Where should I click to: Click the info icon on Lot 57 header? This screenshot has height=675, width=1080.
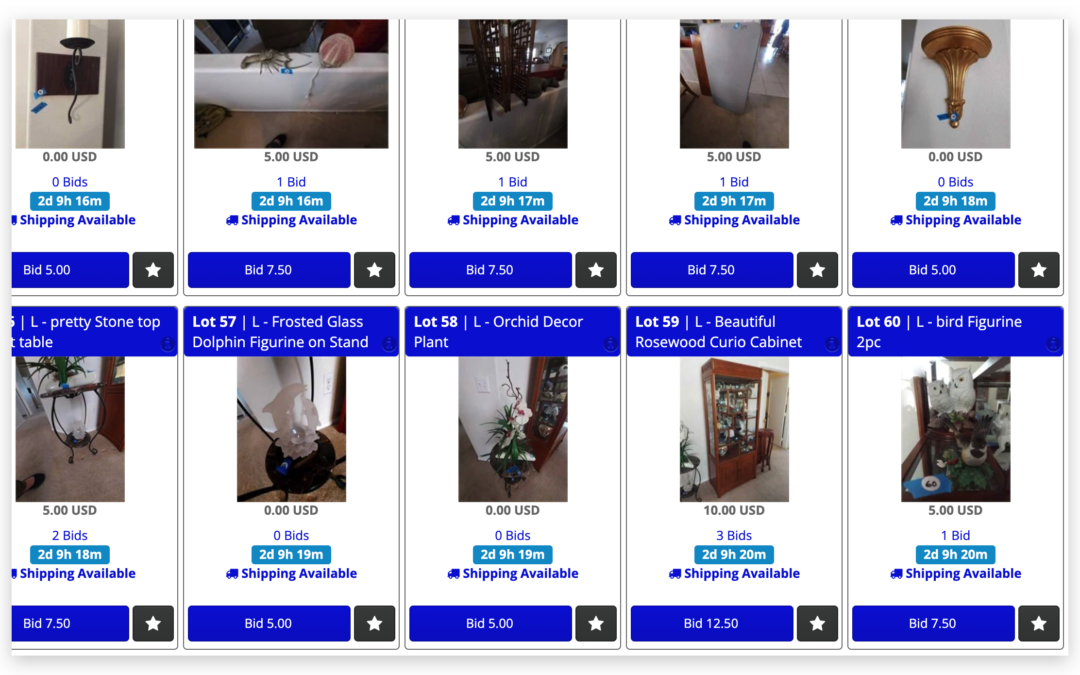[x=388, y=343]
